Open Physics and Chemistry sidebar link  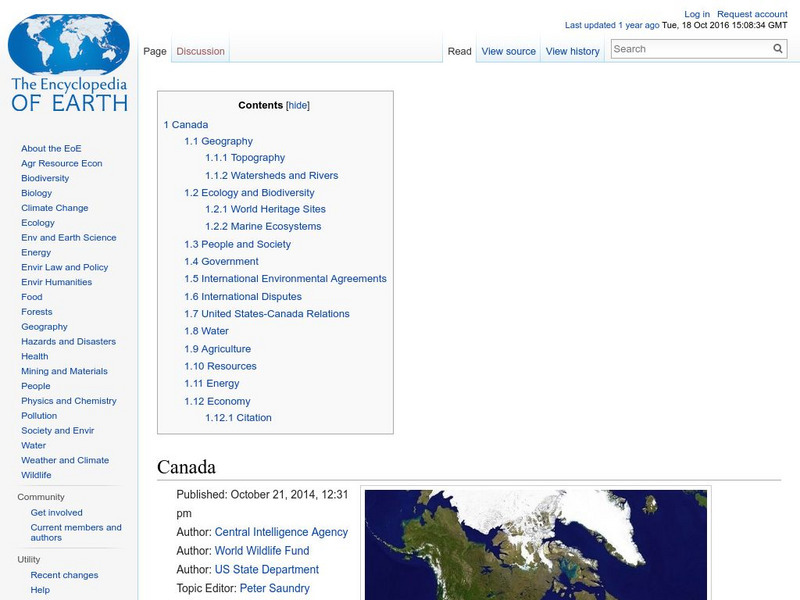click(68, 401)
